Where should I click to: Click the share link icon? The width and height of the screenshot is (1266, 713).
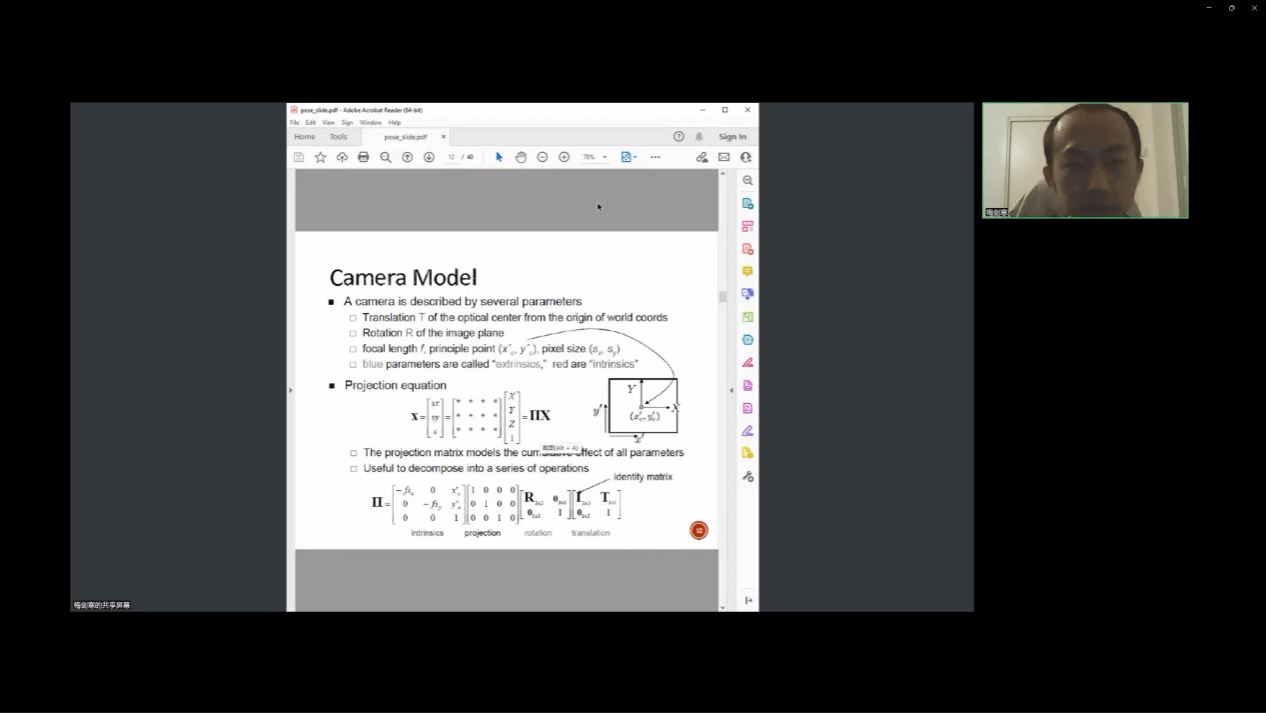[x=702, y=157]
